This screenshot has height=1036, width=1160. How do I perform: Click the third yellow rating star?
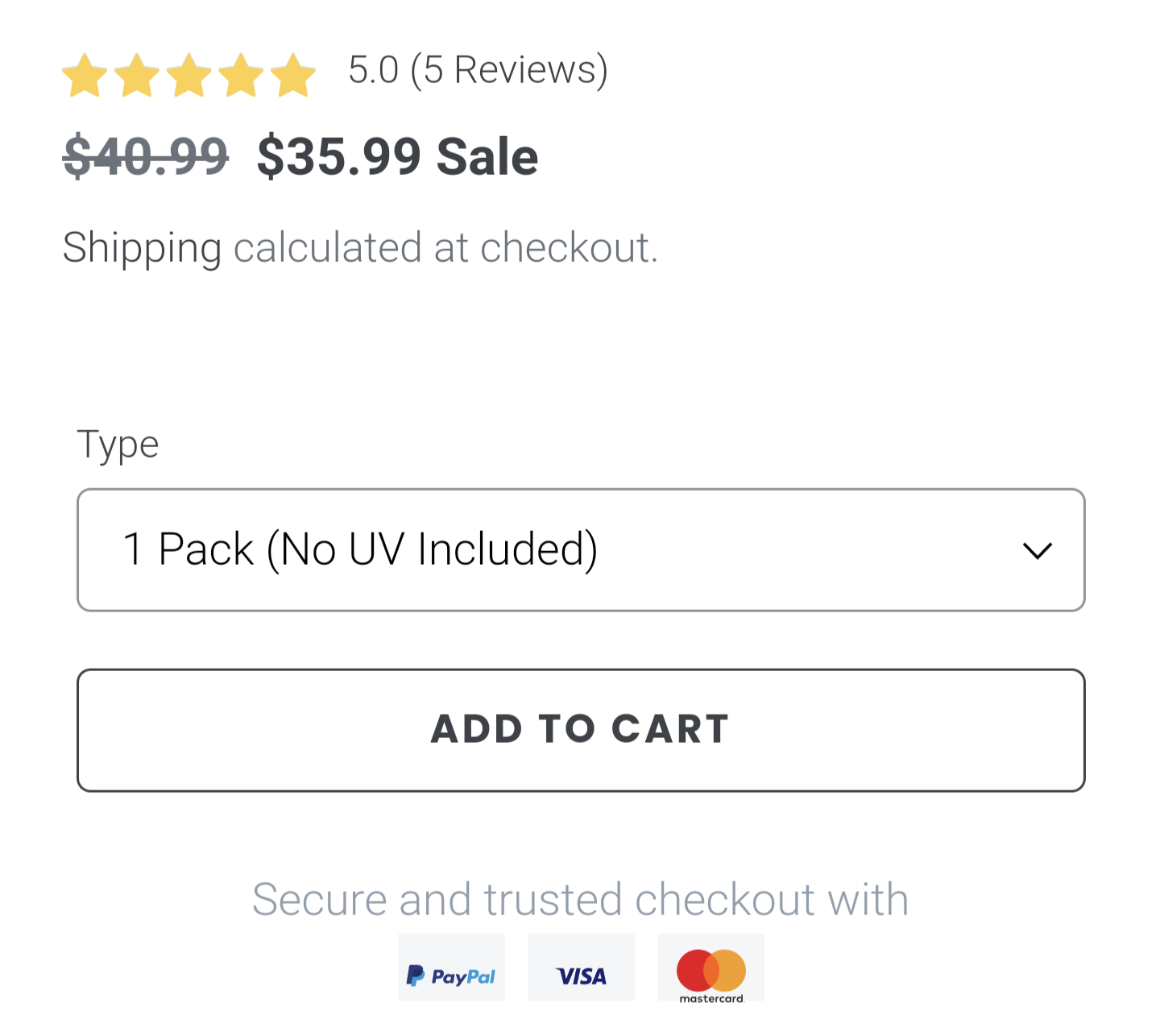pos(189,76)
